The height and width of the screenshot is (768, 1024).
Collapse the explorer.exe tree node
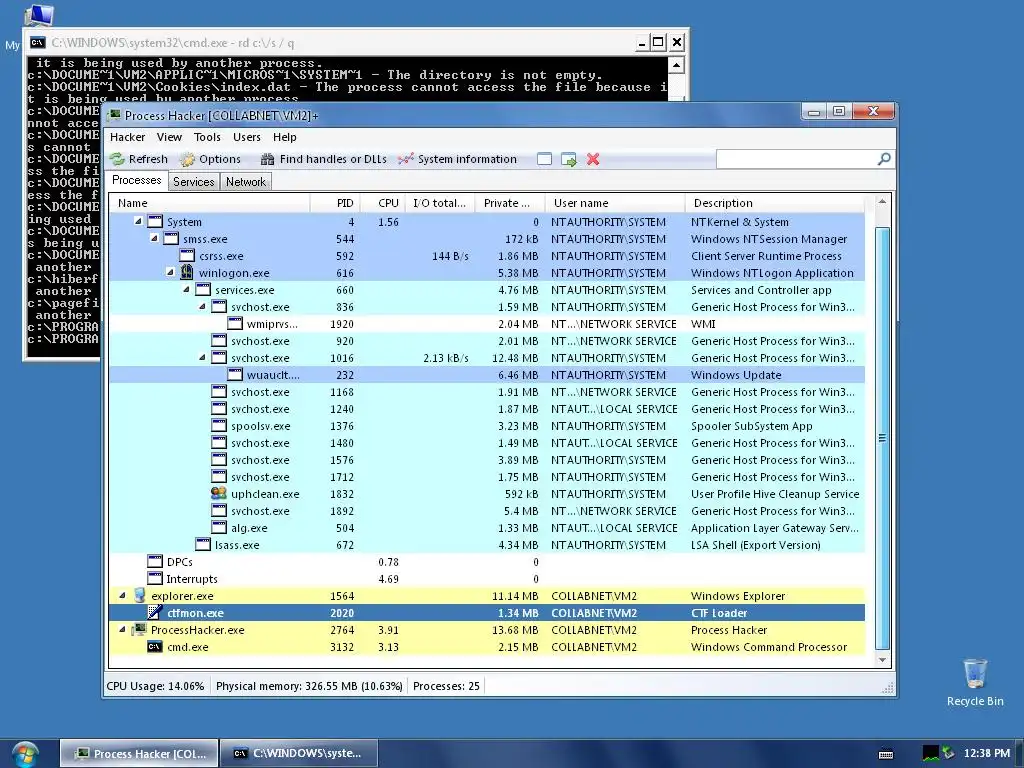click(122, 595)
